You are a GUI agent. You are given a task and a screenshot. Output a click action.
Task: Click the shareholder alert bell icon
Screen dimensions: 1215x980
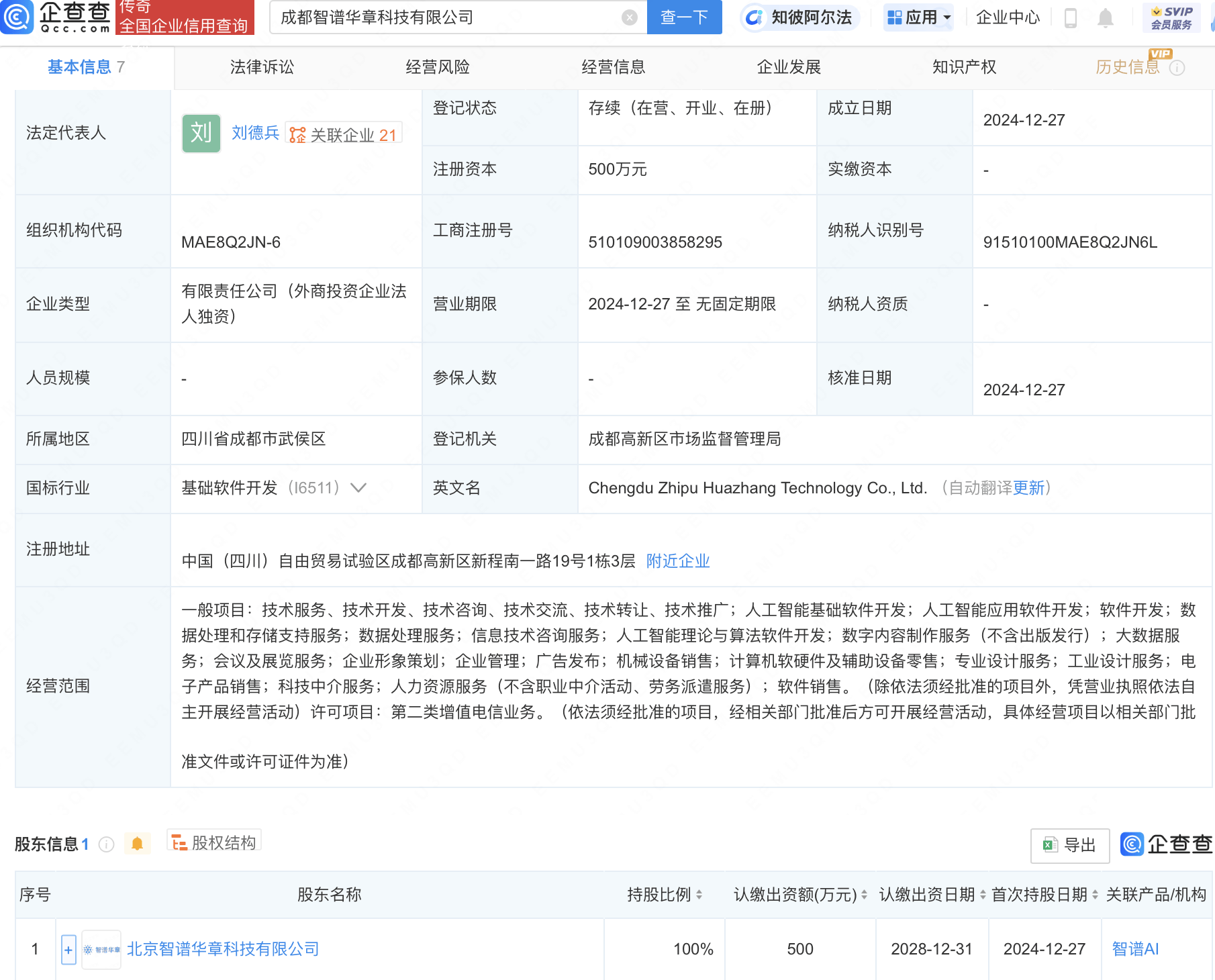coord(137,844)
